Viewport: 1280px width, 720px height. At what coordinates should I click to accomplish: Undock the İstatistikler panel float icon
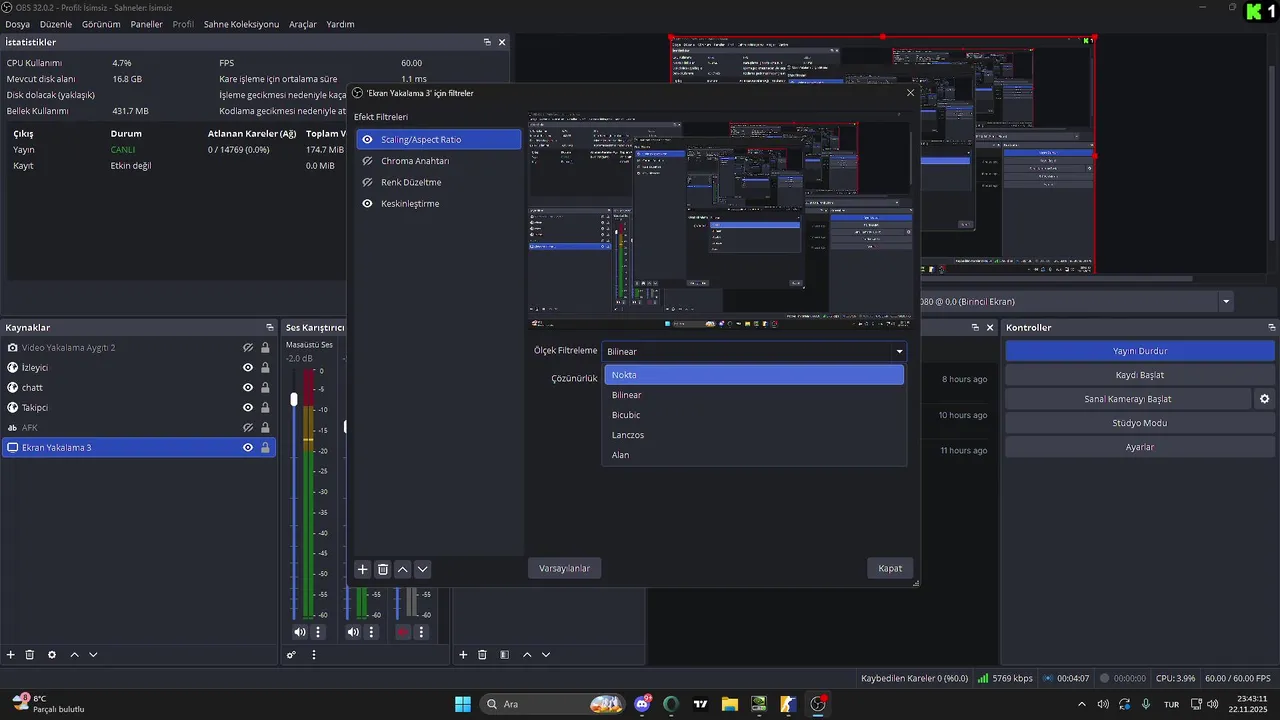(487, 42)
